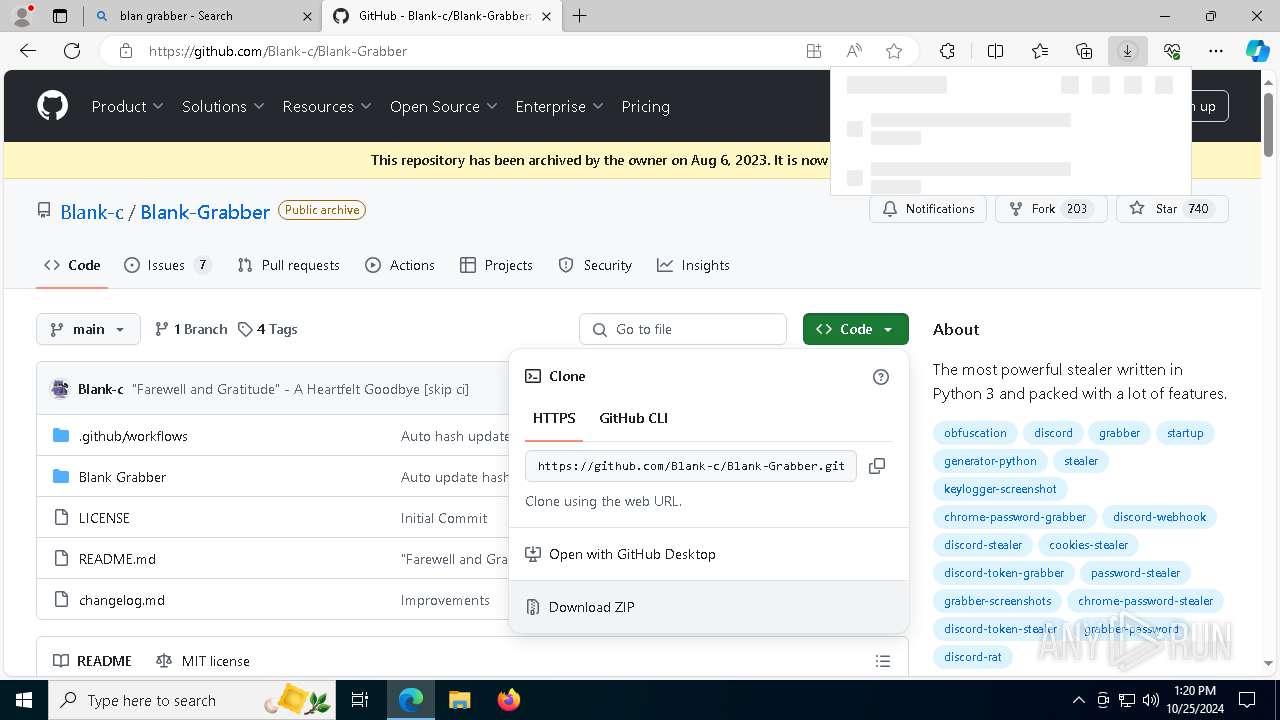The image size is (1280, 720).
Task: Open Task View in taskbar
Action: (x=361, y=700)
